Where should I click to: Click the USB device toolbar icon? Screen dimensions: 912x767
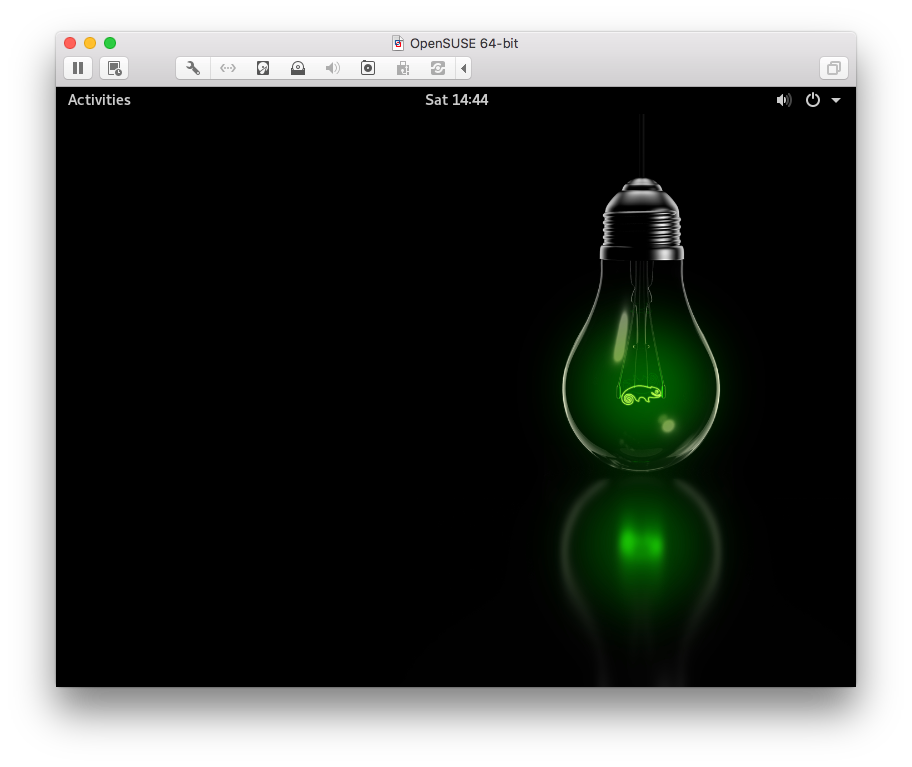402,68
